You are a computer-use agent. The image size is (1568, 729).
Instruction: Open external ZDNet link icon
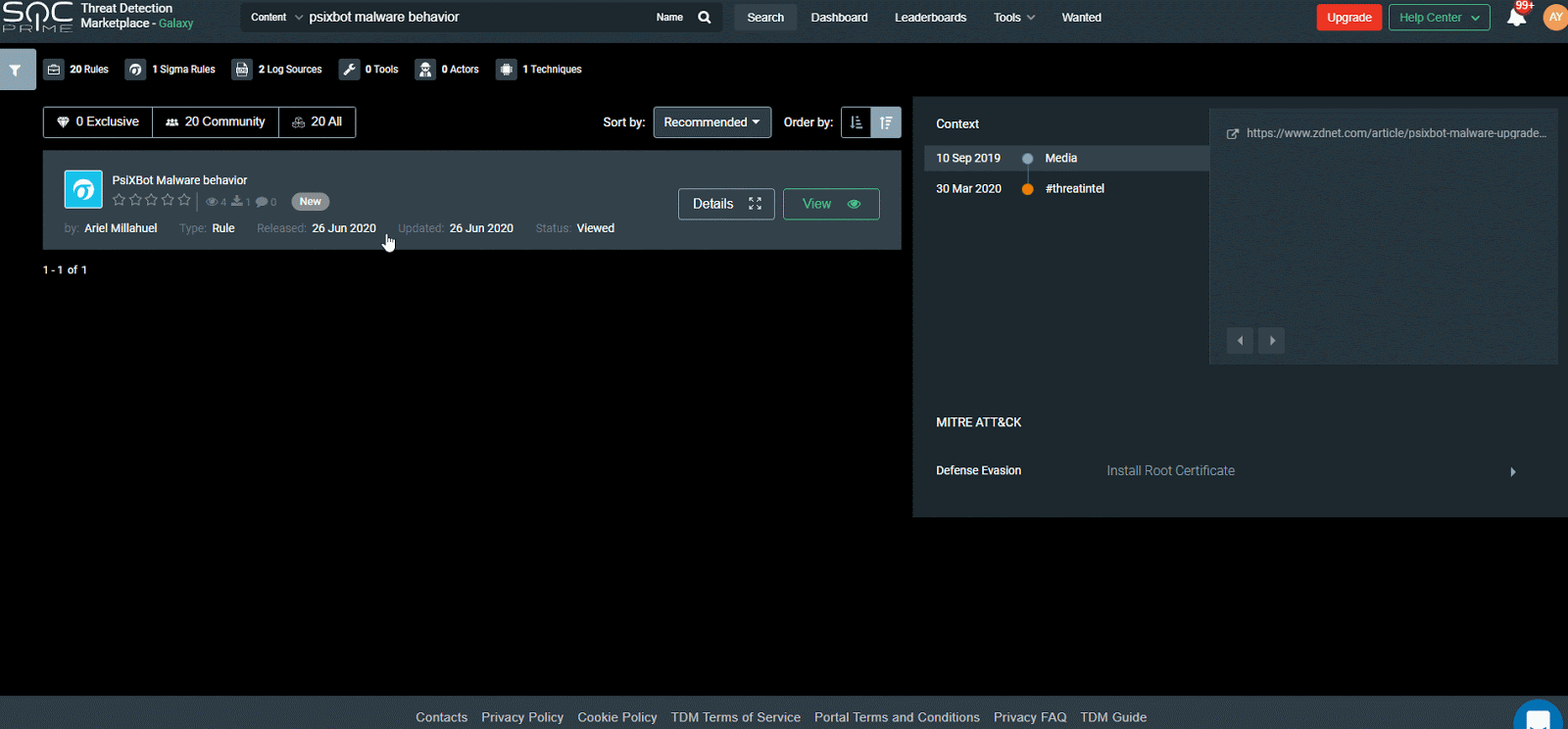click(x=1233, y=134)
